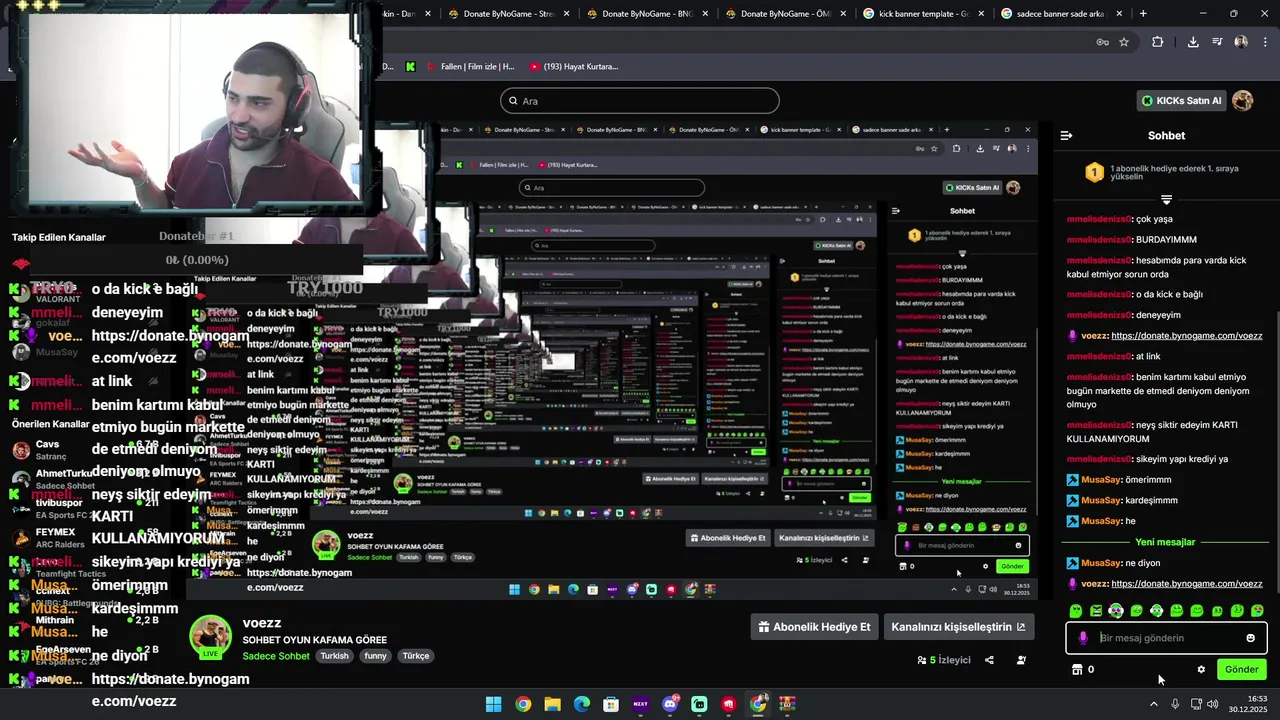Close the 'kick banner template' tab
Screen dimensions: 1280x720
981,14
